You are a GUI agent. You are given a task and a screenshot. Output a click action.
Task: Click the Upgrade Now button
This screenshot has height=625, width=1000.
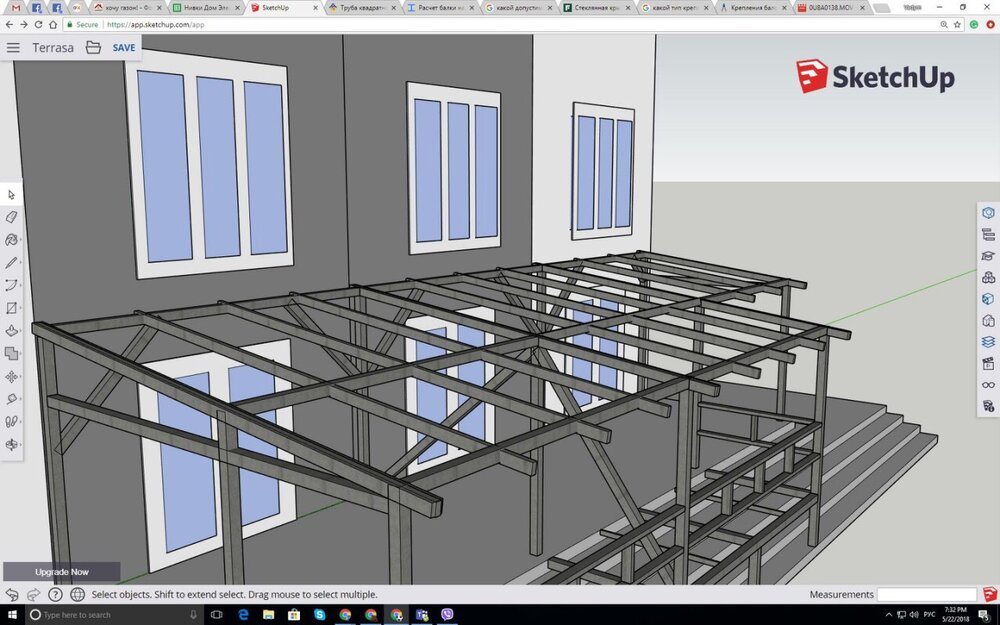(61, 572)
